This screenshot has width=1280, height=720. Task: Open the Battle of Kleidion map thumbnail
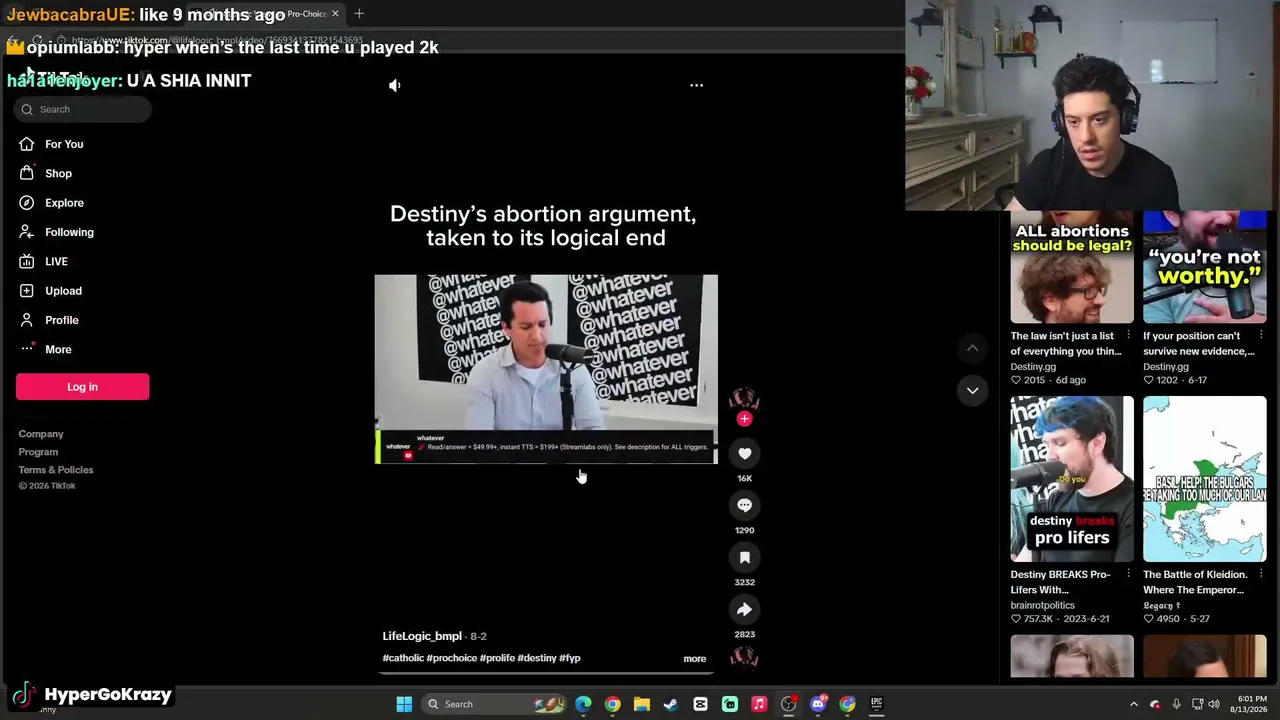(1205, 479)
